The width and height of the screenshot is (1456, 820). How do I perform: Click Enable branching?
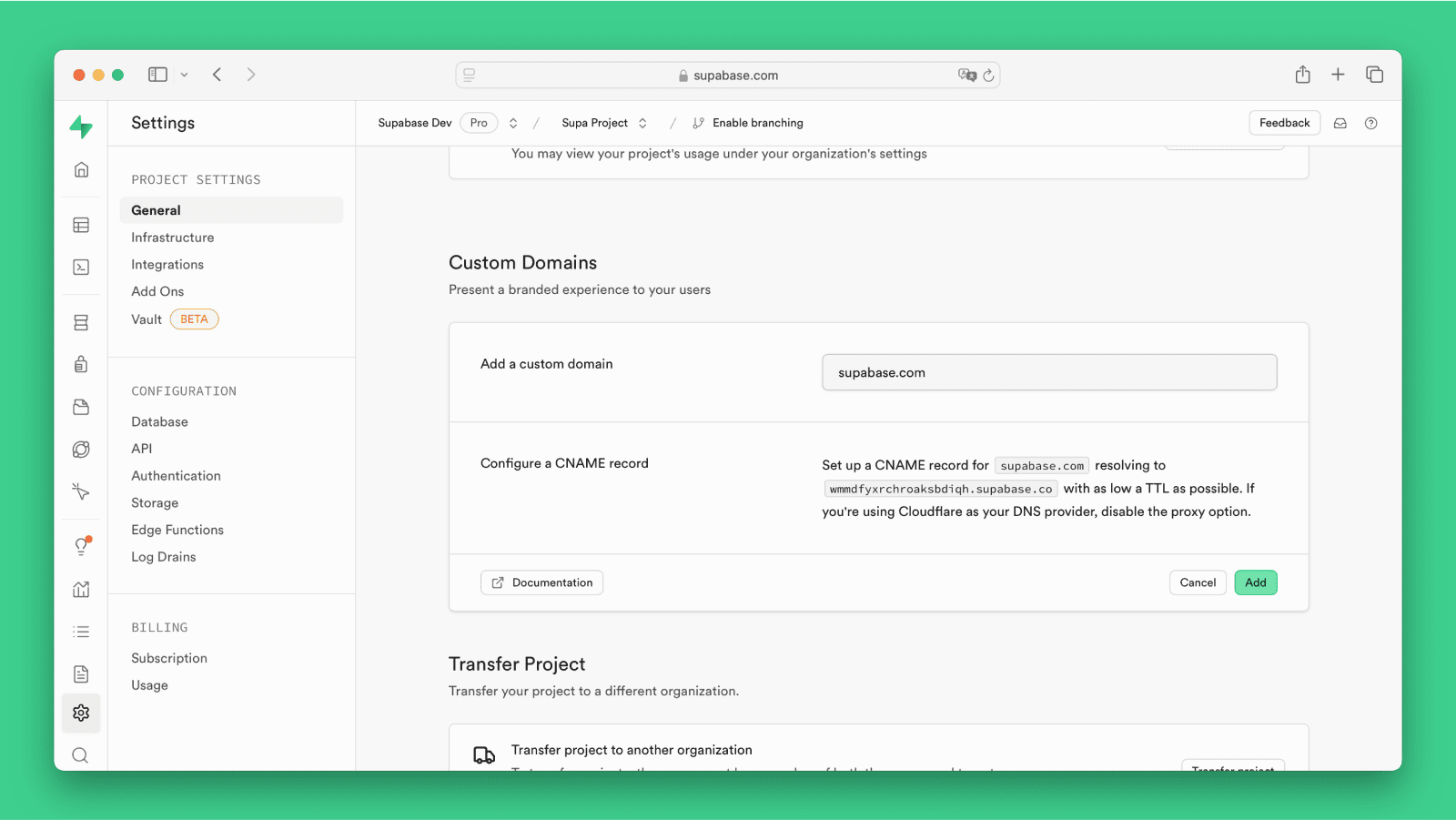click(x=748, y=123)
